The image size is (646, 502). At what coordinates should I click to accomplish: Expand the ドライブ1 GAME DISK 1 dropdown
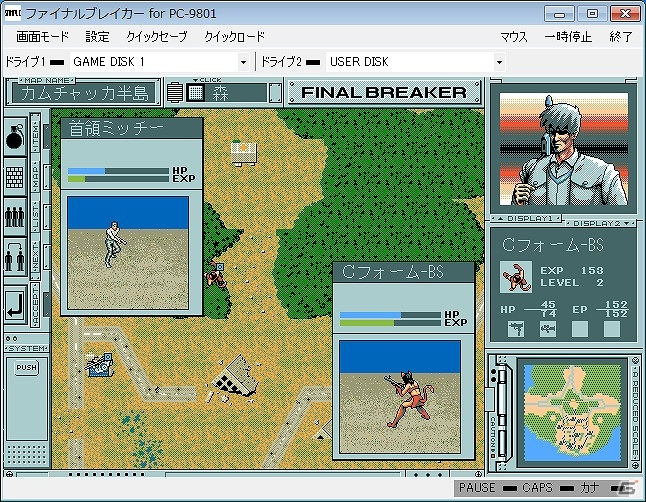[x=243, y=62]
